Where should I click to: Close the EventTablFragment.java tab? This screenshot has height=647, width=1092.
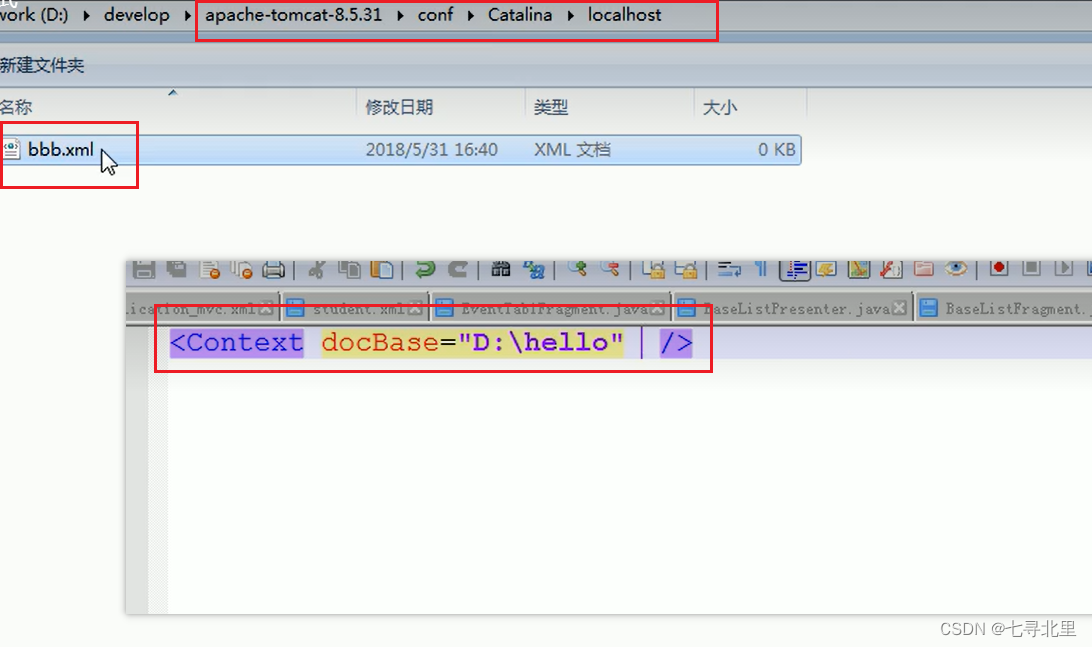(x=657, y=309)
